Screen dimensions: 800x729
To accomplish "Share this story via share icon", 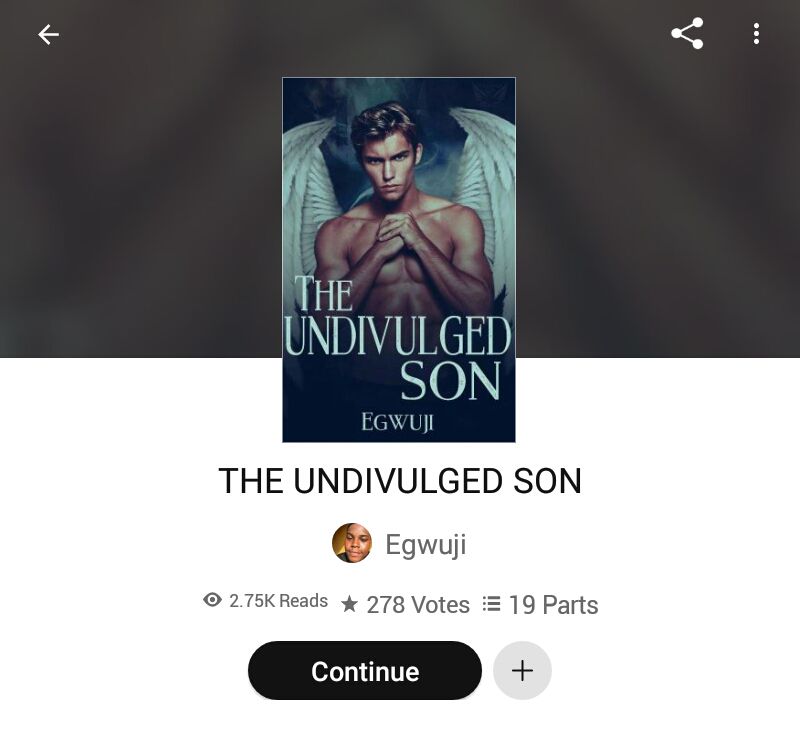I will coord(687,34).
